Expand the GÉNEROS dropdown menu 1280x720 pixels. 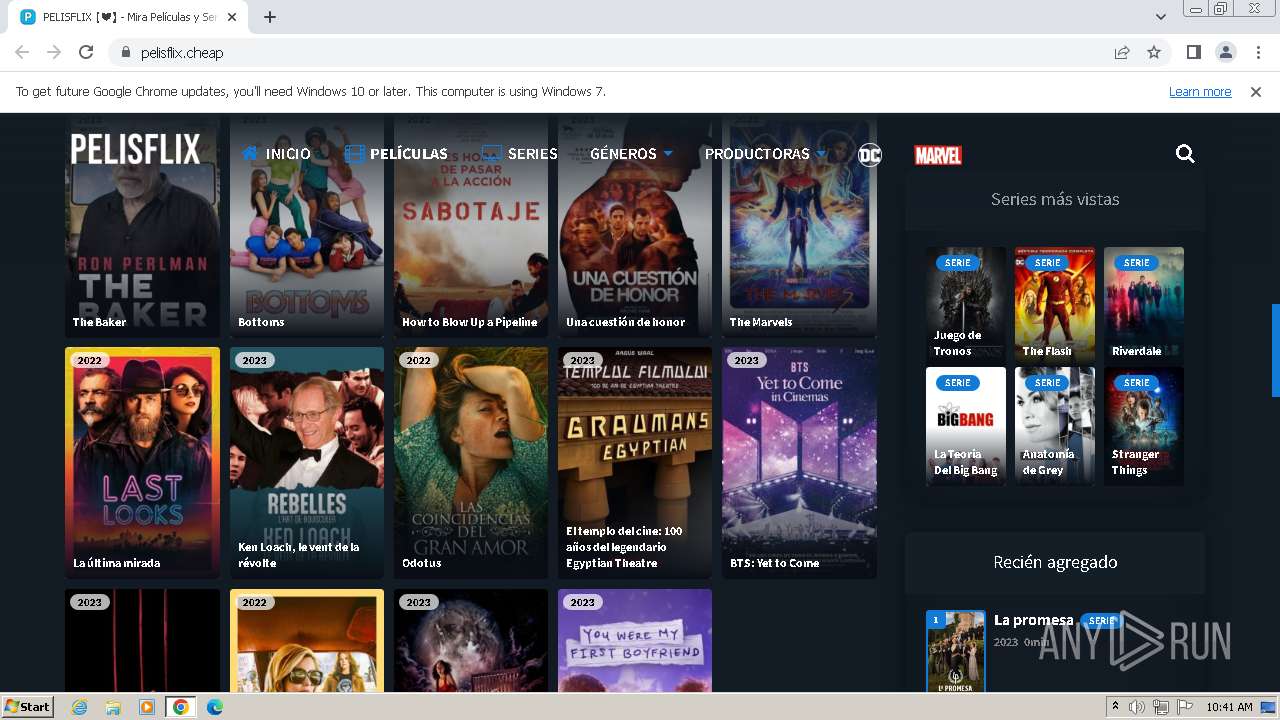point(631,154)
